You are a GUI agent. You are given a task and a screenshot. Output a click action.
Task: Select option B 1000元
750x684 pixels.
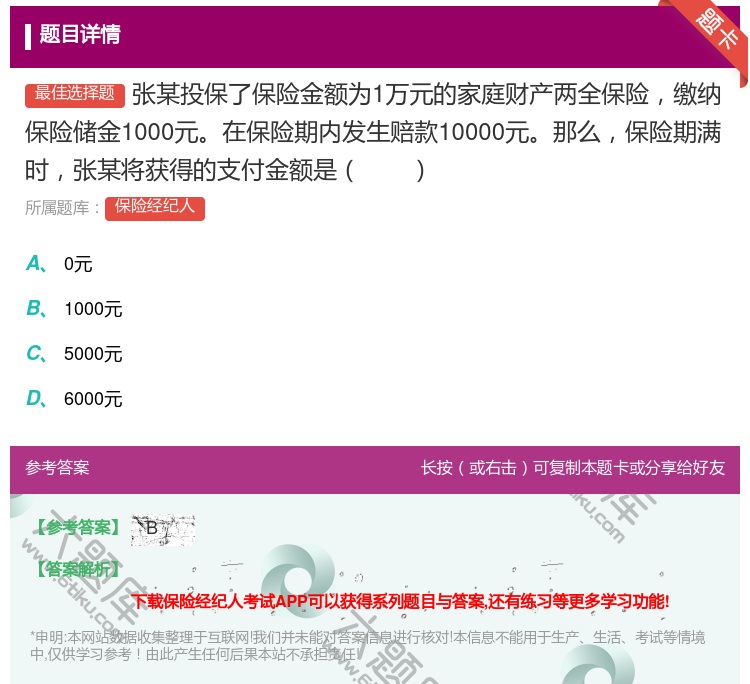tap(74, 309)
